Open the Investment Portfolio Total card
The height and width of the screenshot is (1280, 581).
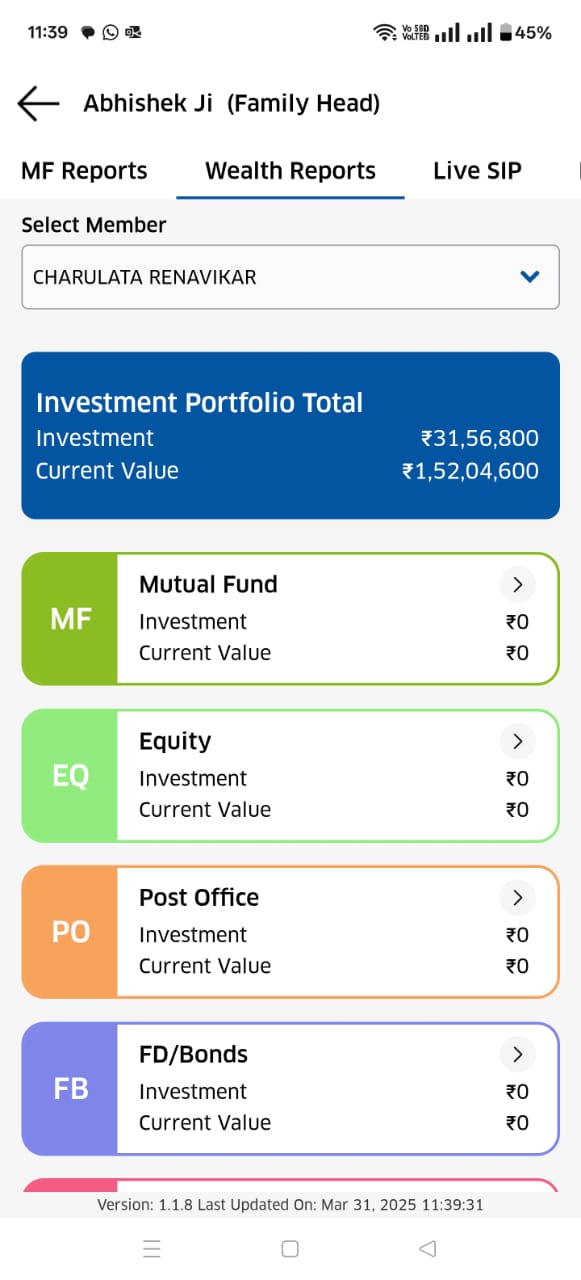click(290, 435)
